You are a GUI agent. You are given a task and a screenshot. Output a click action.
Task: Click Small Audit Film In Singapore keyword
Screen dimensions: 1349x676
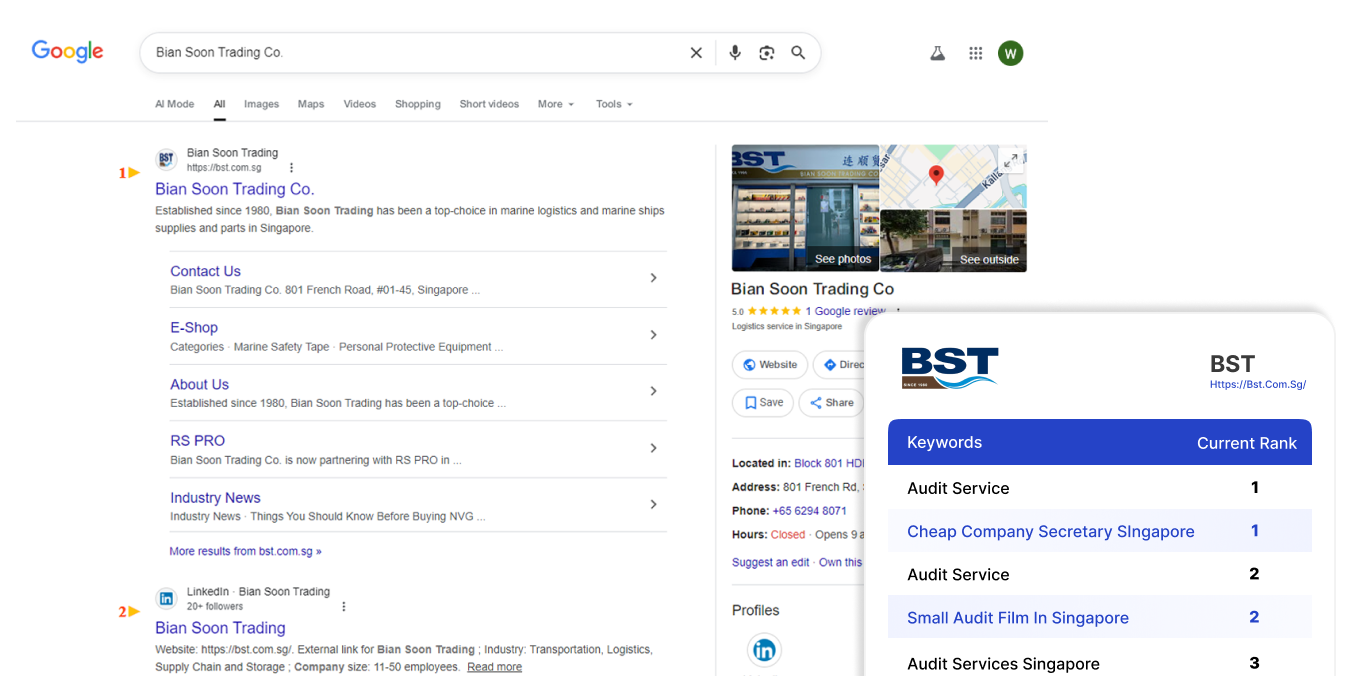tap(1018, 618)
